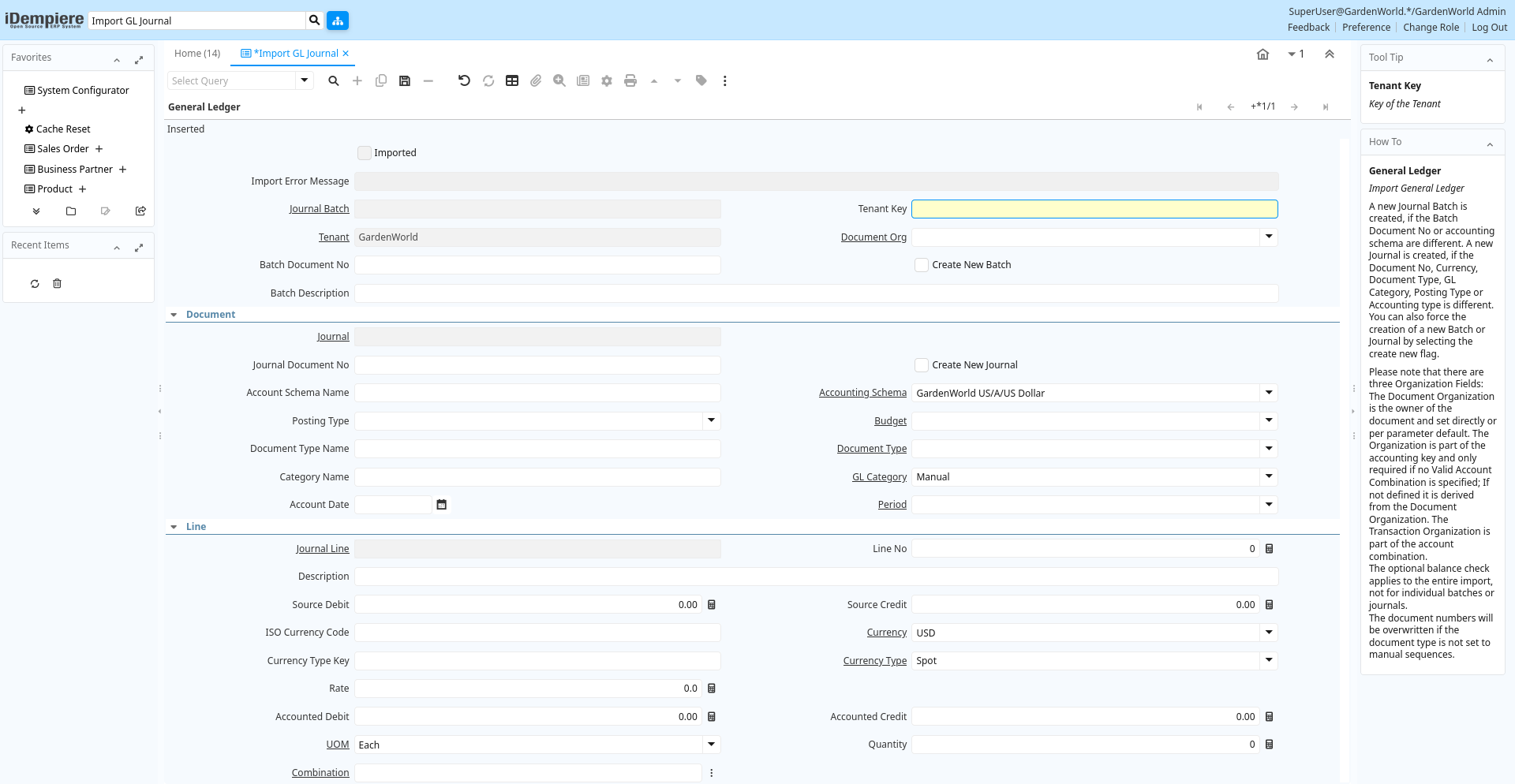Screen dimensions: 1515x784
Task: Open the Preference link
Action: point(1366,28)
